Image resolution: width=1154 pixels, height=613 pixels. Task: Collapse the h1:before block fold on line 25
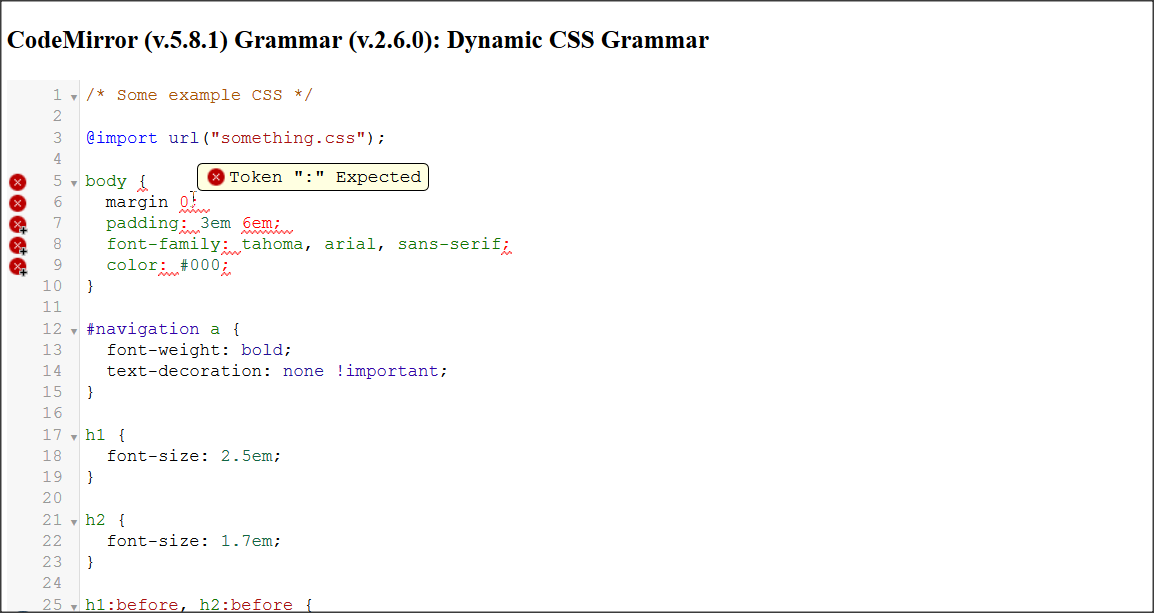tap(74, 607)
